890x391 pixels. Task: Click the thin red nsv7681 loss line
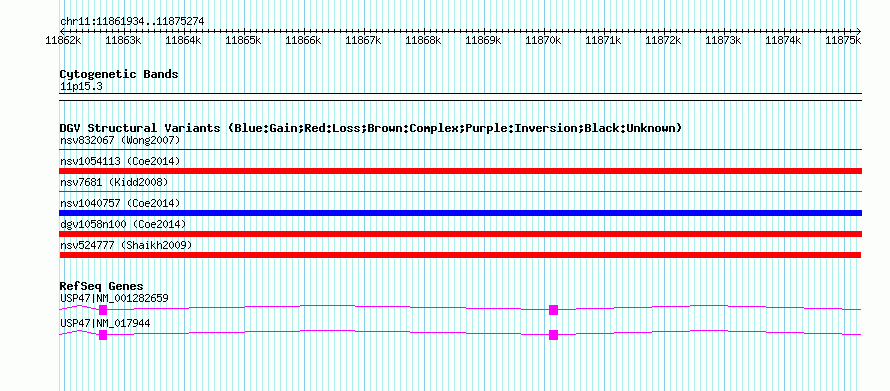click(x=461, y=192)
